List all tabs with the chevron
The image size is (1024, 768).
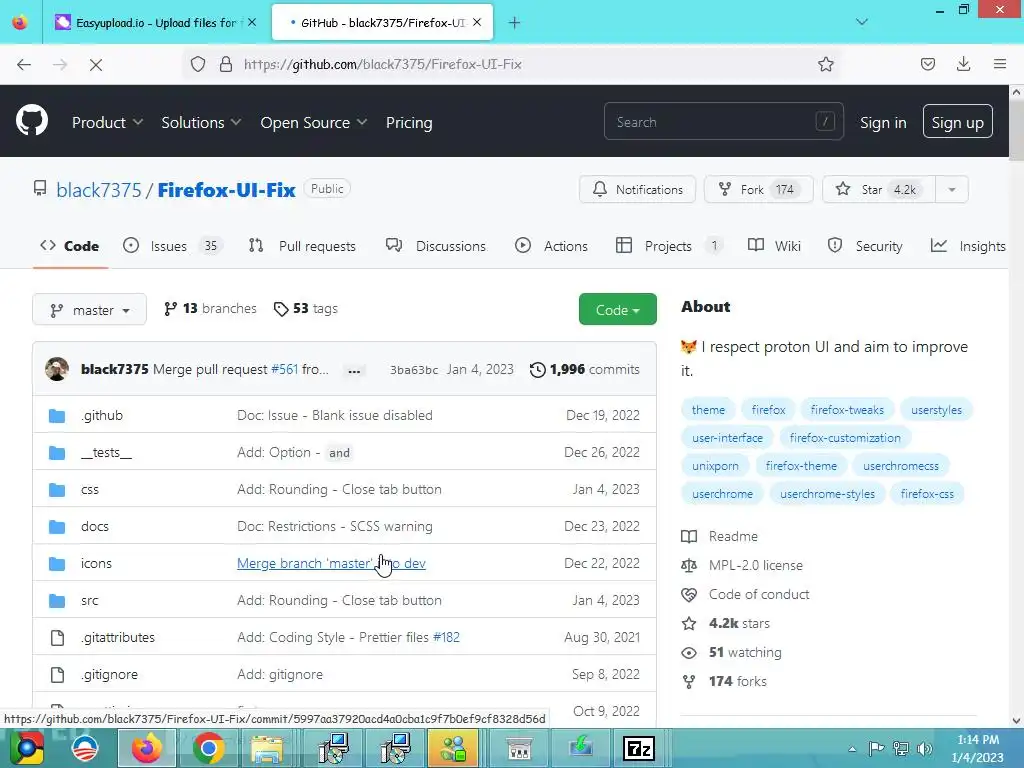tap(861, 22)
